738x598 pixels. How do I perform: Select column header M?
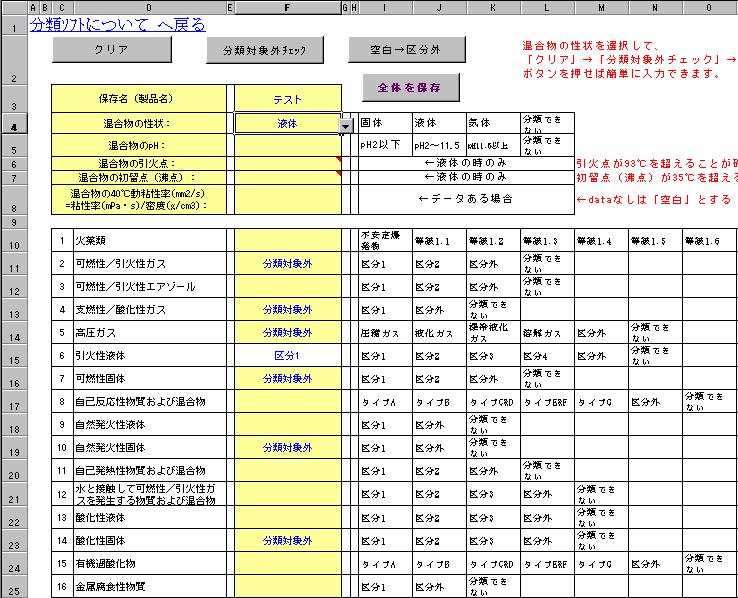(602, 8)
